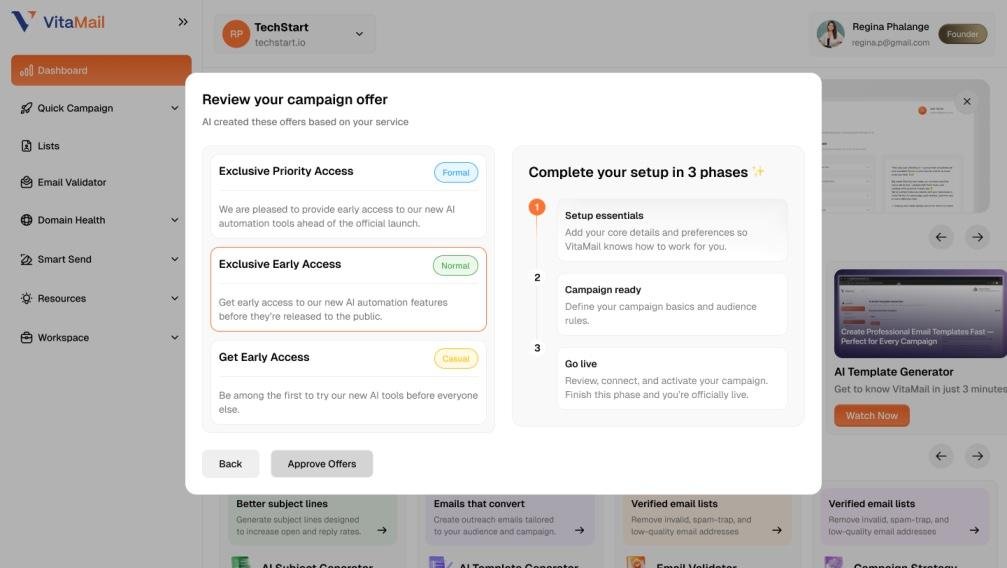The height and width of the screenshot is (568, 1007).
Task: Open the Lists menu item
Action: point(101,146)
